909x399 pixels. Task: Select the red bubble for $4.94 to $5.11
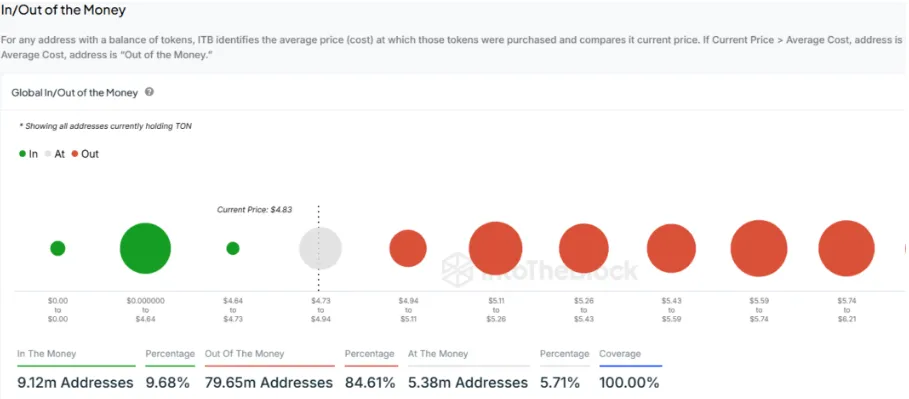point(408,248)
